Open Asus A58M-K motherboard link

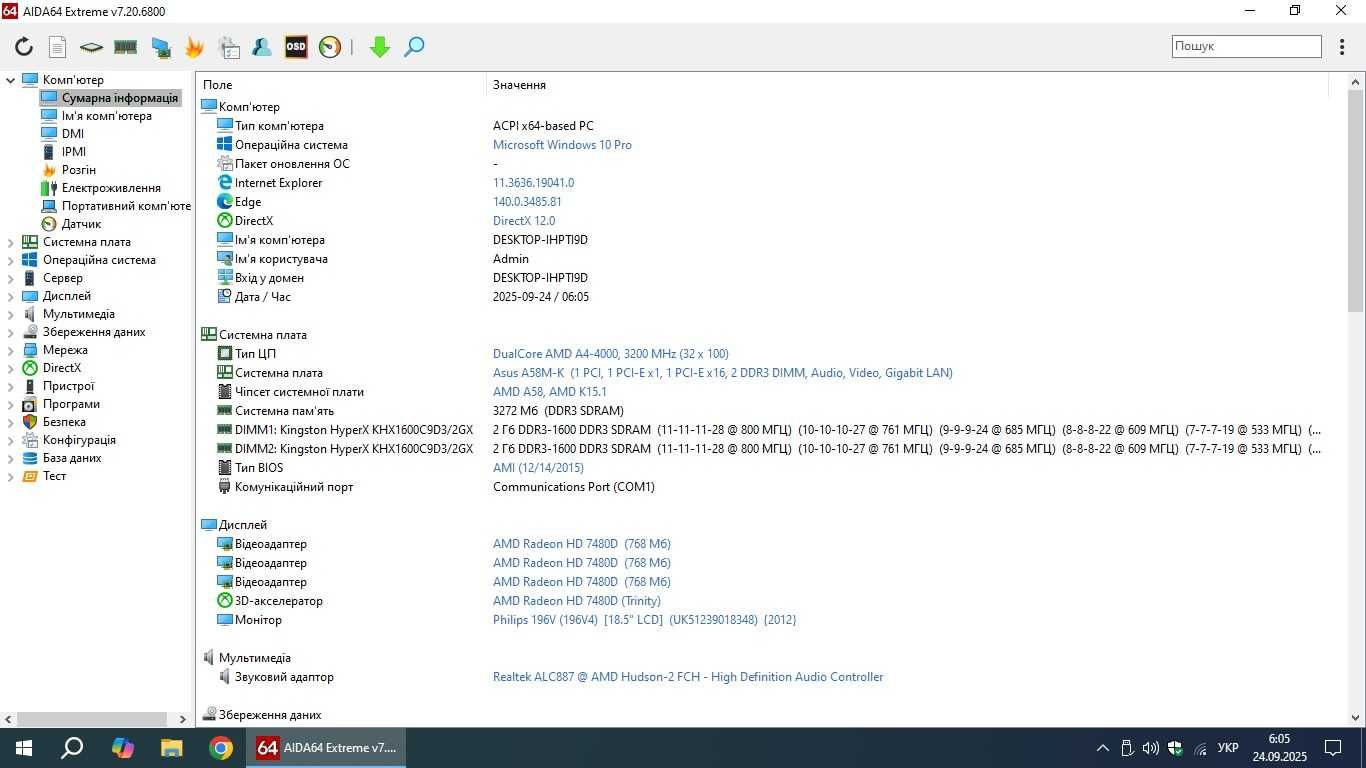pyautogui.click(x=723, y=373)
